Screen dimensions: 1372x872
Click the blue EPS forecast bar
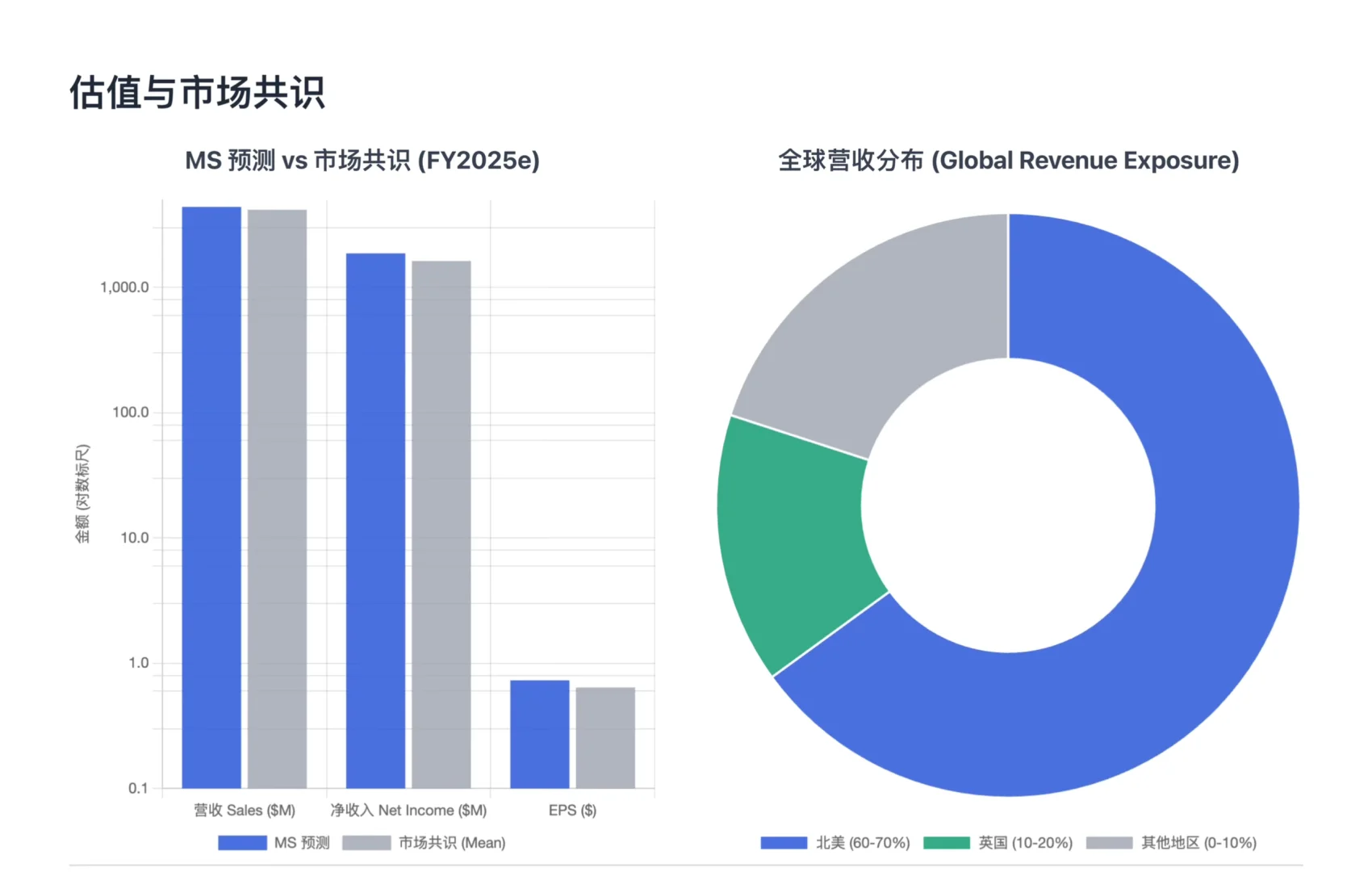pos(542,735)
